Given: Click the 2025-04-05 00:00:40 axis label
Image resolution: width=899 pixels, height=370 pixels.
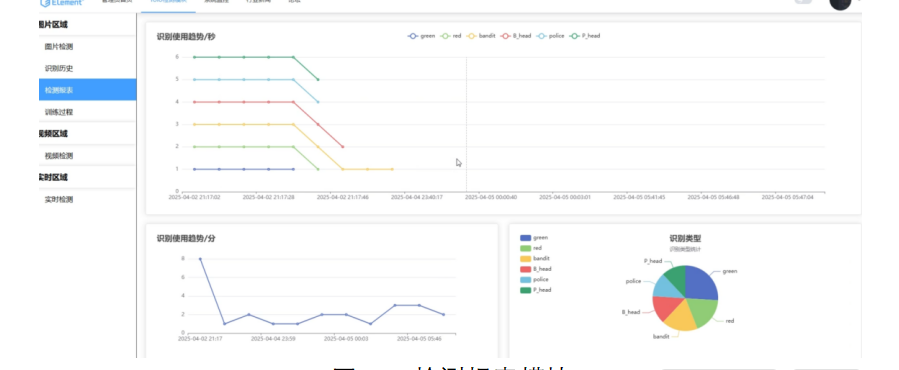Looking at the screenshot, I should point(491,197).
